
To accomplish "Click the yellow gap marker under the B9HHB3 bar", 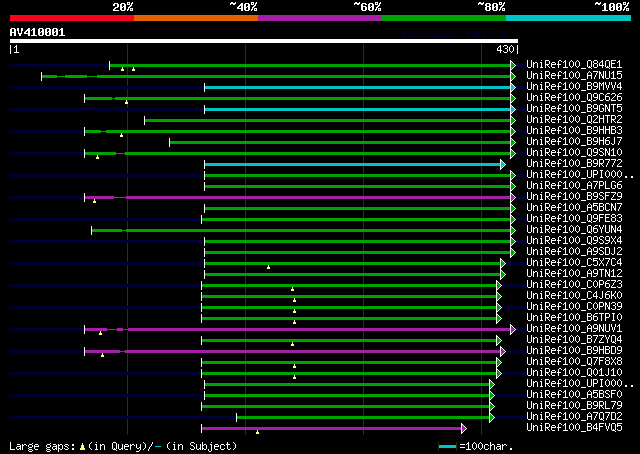I will coord(121,135).
